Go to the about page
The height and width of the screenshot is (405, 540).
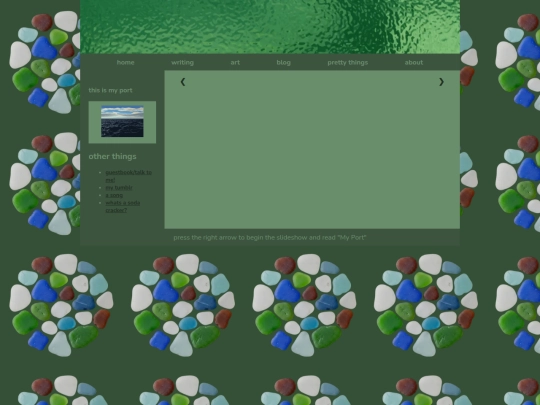tap(414, 62)
